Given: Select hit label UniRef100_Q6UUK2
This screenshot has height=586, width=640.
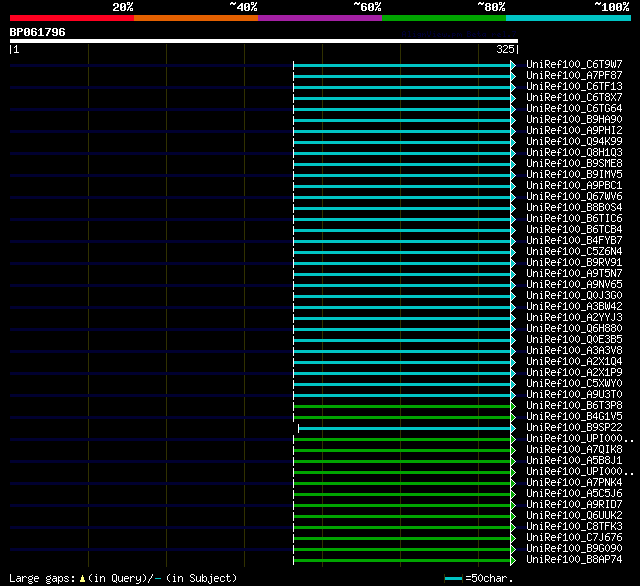Looking at the screenshot, I should [x=574, y=516].
